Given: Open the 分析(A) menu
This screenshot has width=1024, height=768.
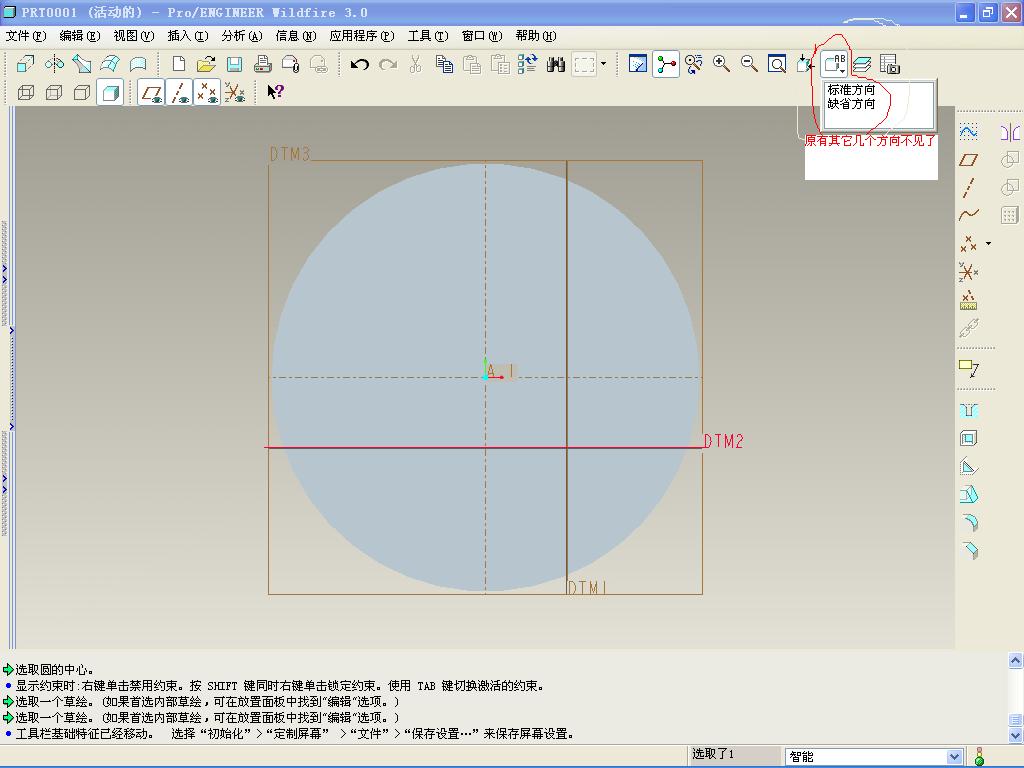Looking at the screenshot, I should (x=241, y=36).
